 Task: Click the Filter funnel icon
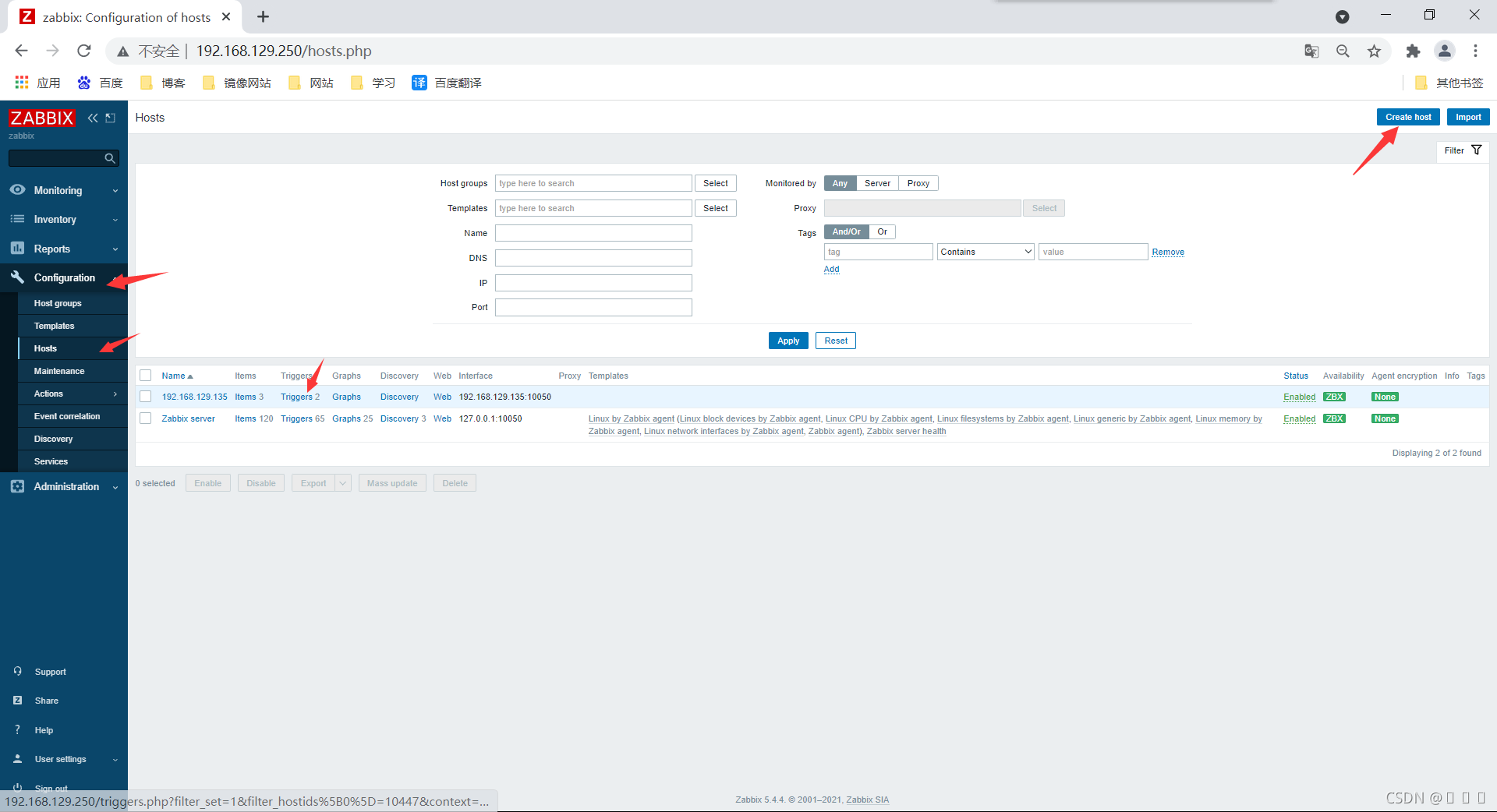click(1476, 150)
